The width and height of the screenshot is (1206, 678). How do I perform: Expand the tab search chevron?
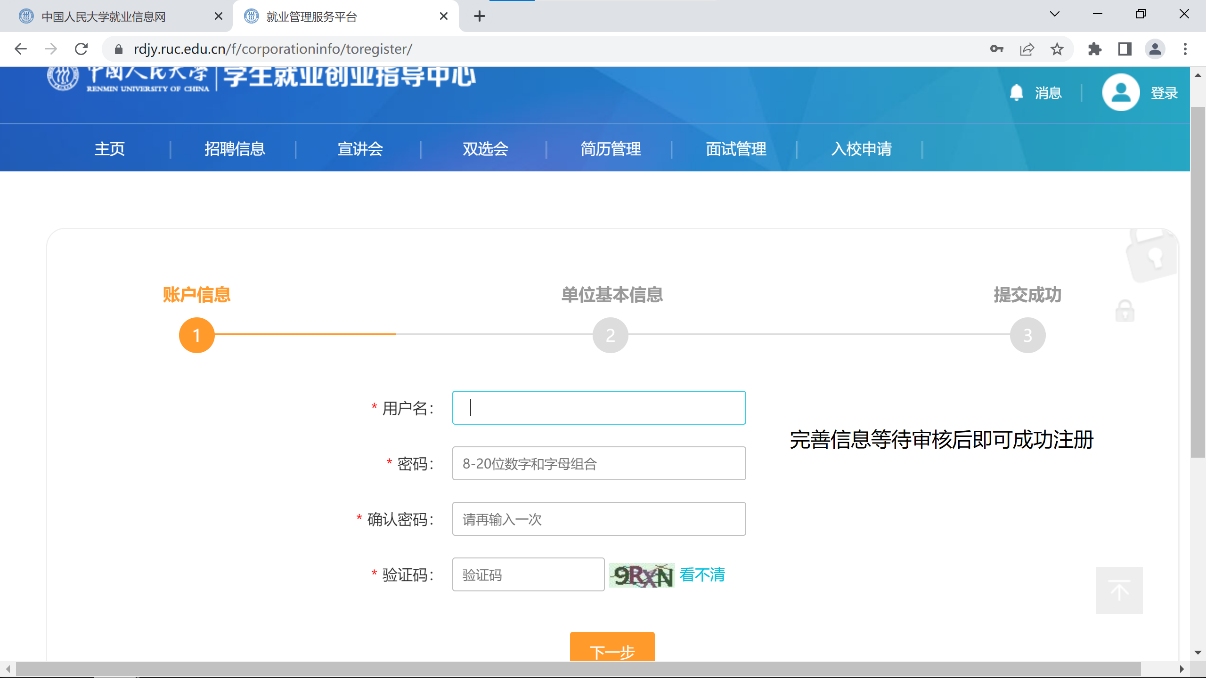coord(1054,14)
